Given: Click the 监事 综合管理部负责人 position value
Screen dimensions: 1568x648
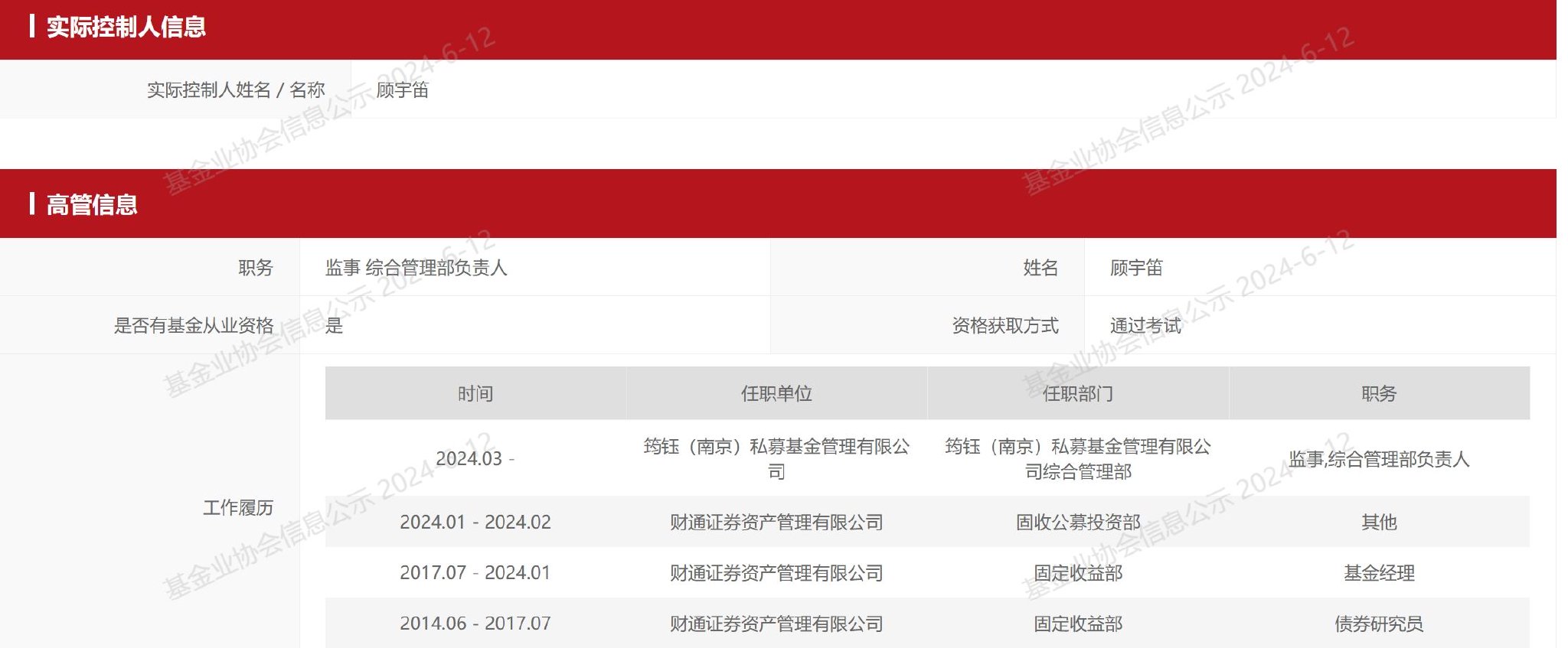Looking at the screenshot, I should click(416, 268).
